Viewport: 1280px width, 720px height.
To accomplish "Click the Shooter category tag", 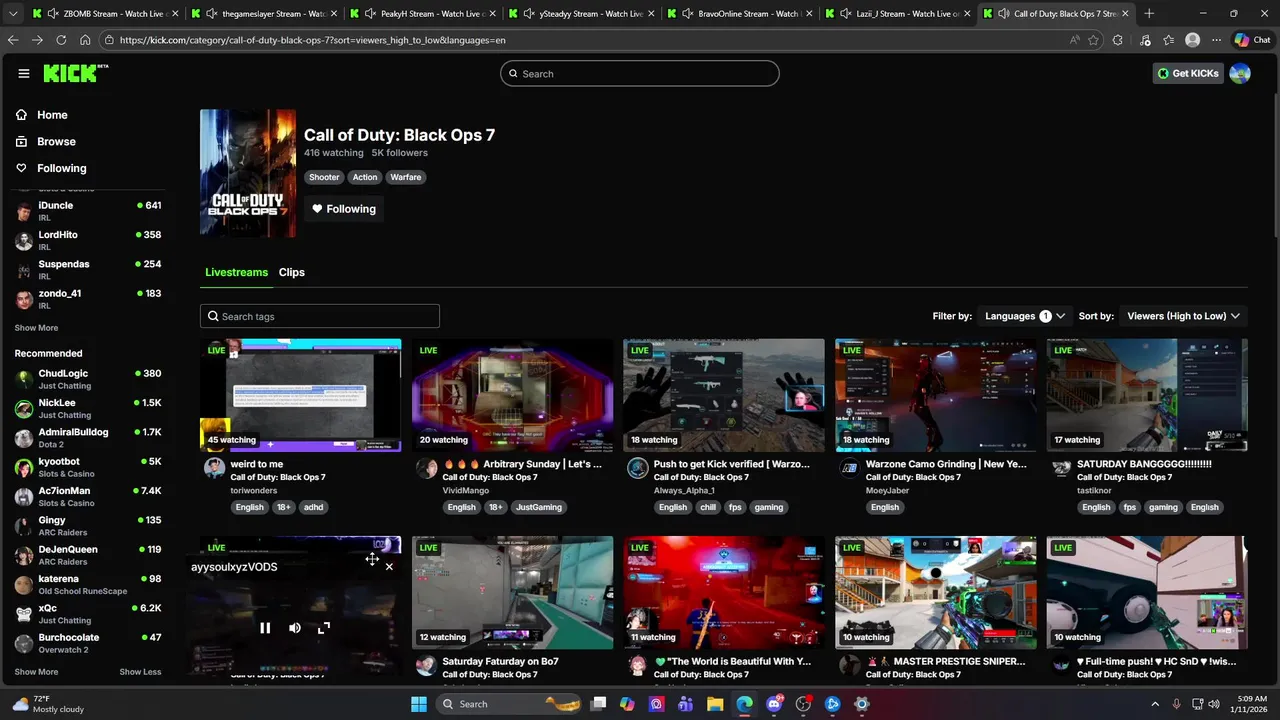I will coord(324,177).
